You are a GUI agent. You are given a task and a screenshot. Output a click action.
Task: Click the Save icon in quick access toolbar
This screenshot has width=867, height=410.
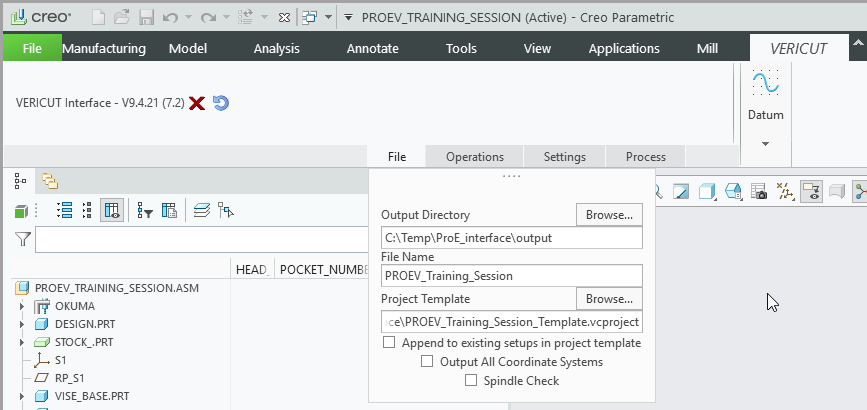147,17
